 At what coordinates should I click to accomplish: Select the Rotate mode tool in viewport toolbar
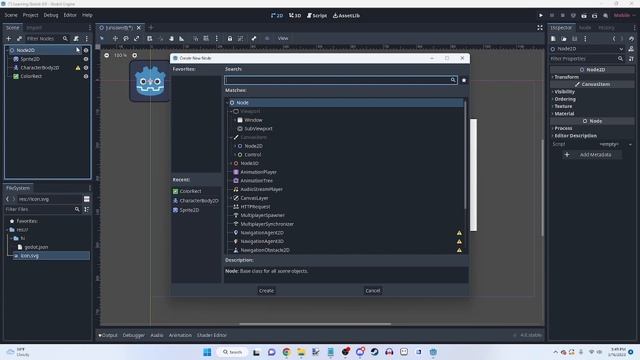[x=126, y=38]
